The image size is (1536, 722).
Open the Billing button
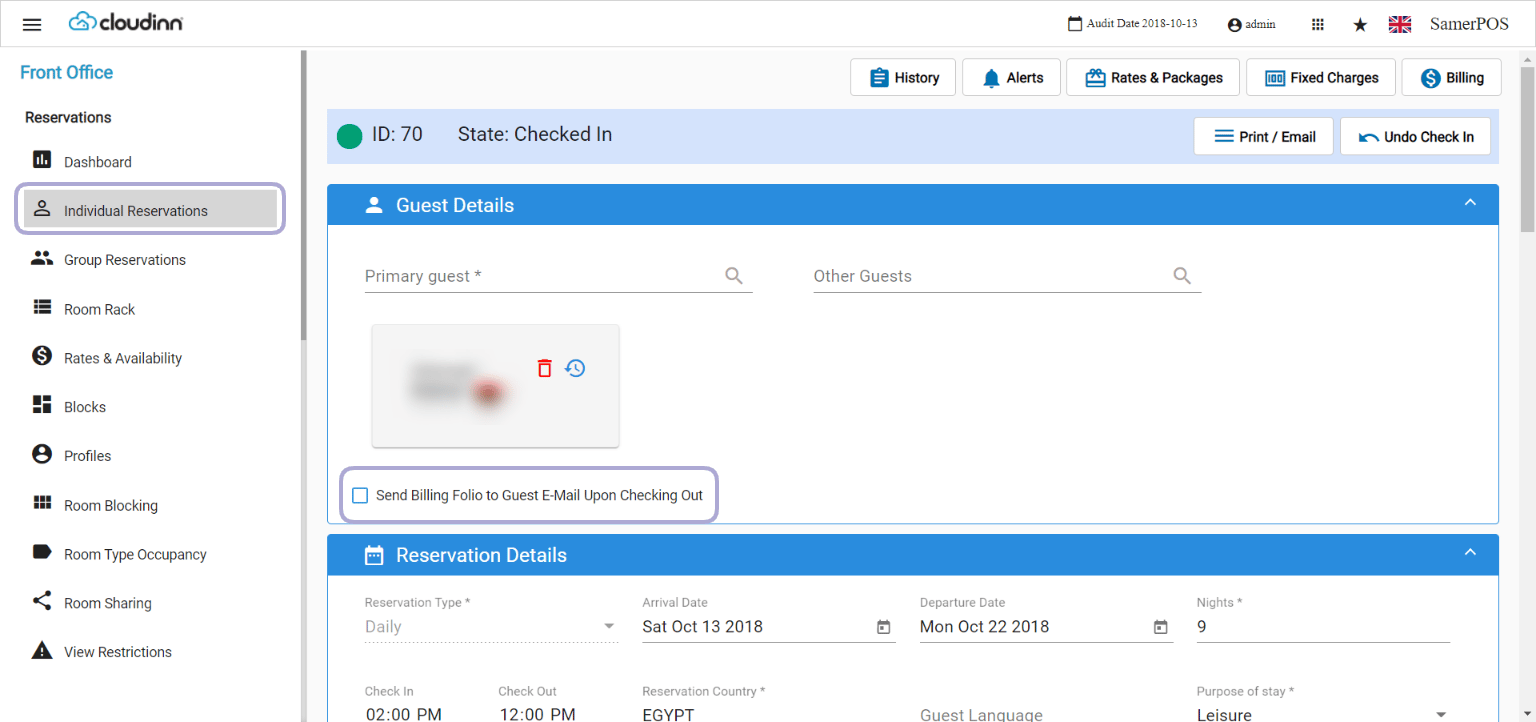1451,77
